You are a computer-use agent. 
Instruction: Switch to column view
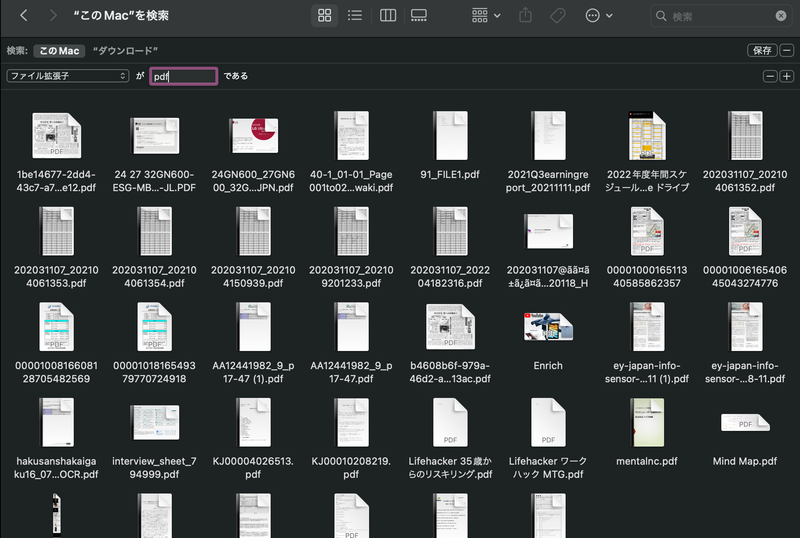[388, 15]
